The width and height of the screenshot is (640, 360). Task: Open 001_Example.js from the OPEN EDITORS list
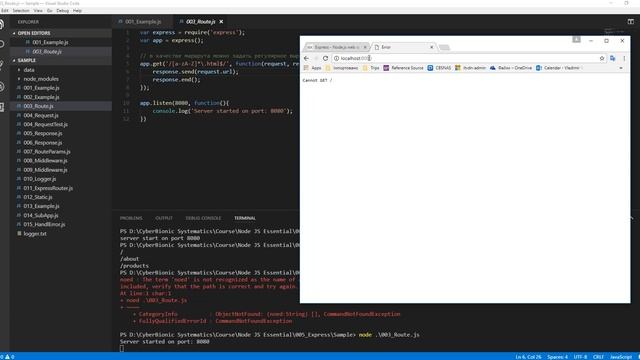[x=50, y=42]
